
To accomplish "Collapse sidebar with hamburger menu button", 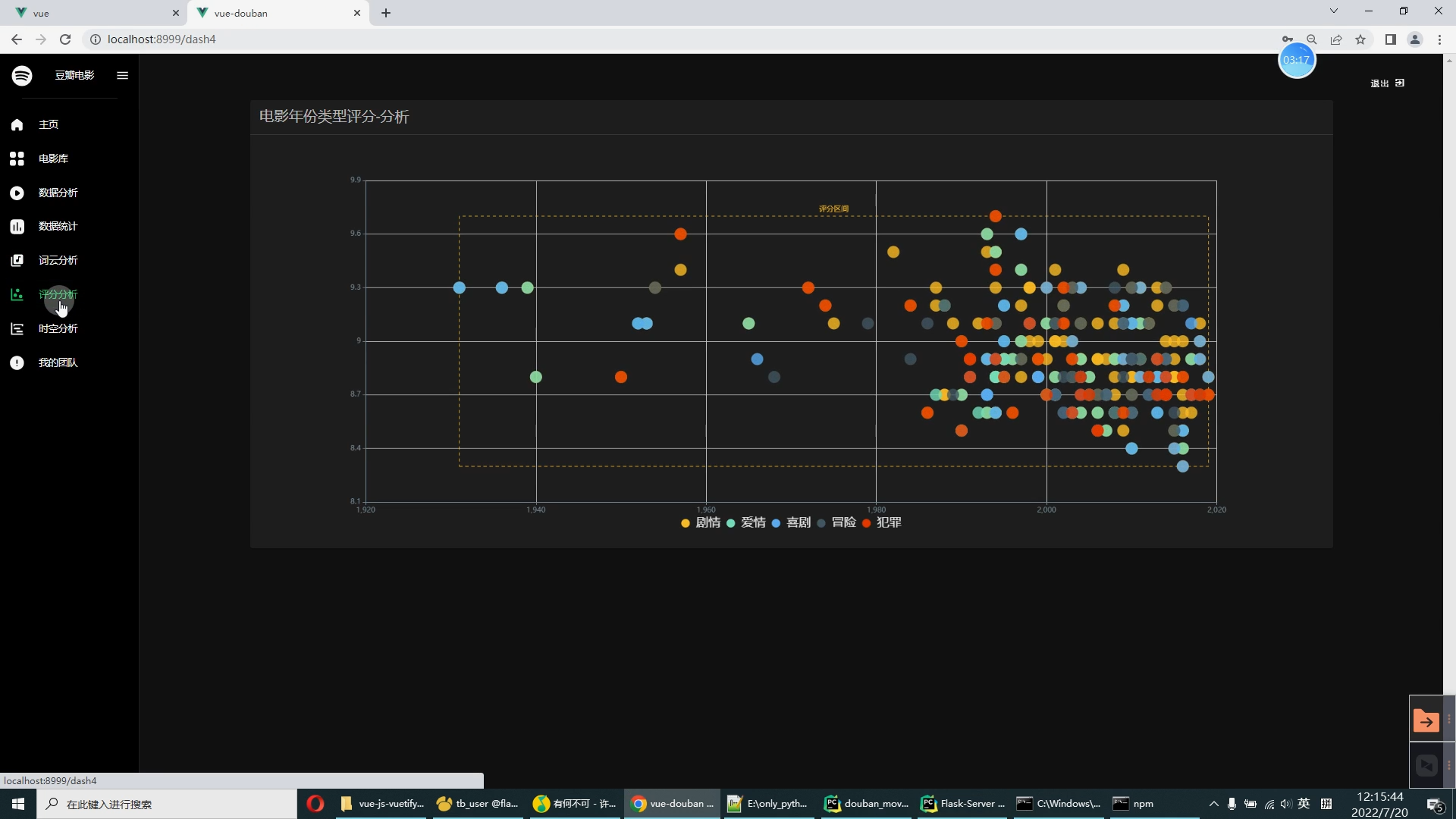I will point(122,75).
